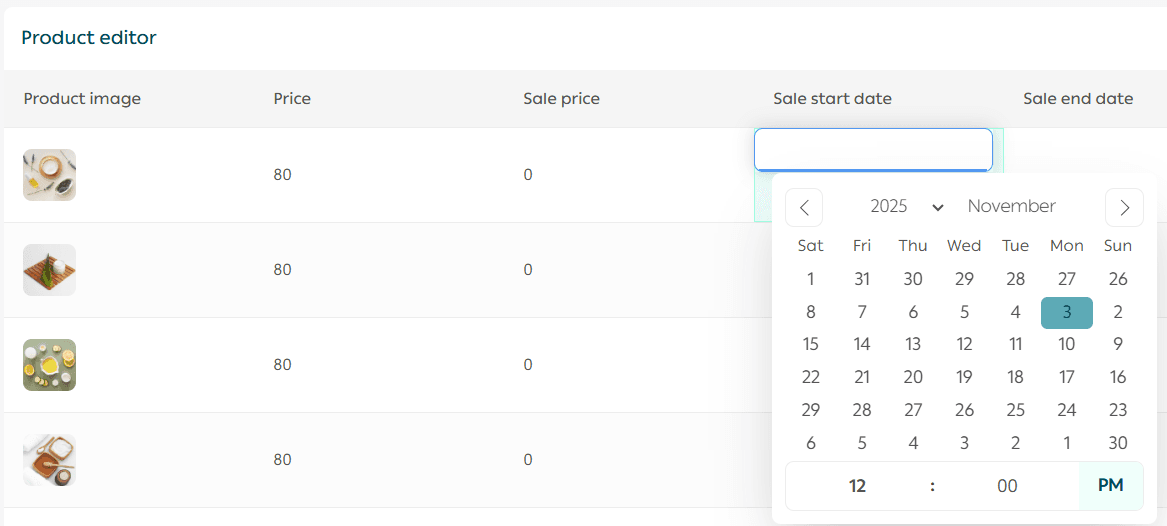Image resolution: width=1167 pixels, height=526 pixels.
Task: Choose November 15 in the calendar
Action: coord(811,345)
